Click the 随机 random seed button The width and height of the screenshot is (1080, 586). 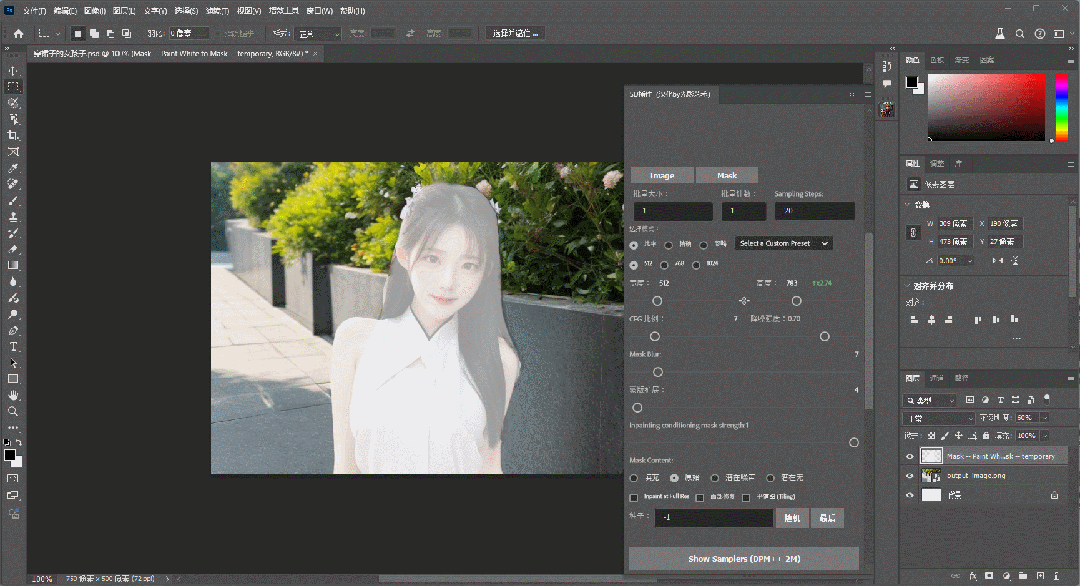tap(792, 518)
